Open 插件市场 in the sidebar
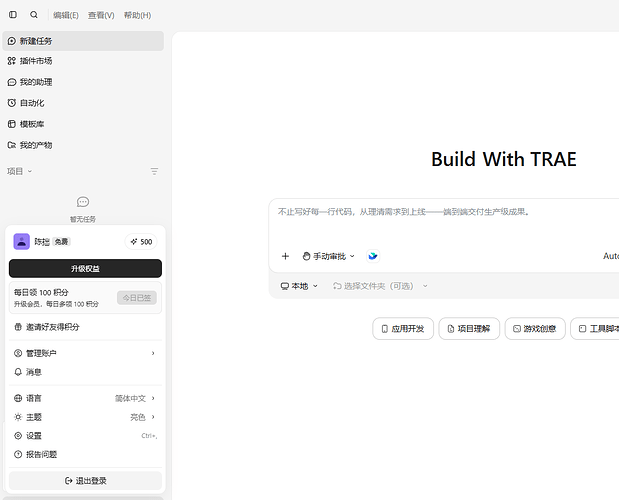Image resolution: width=619 pixels, height=500 pixels. [x=83, y=61]
